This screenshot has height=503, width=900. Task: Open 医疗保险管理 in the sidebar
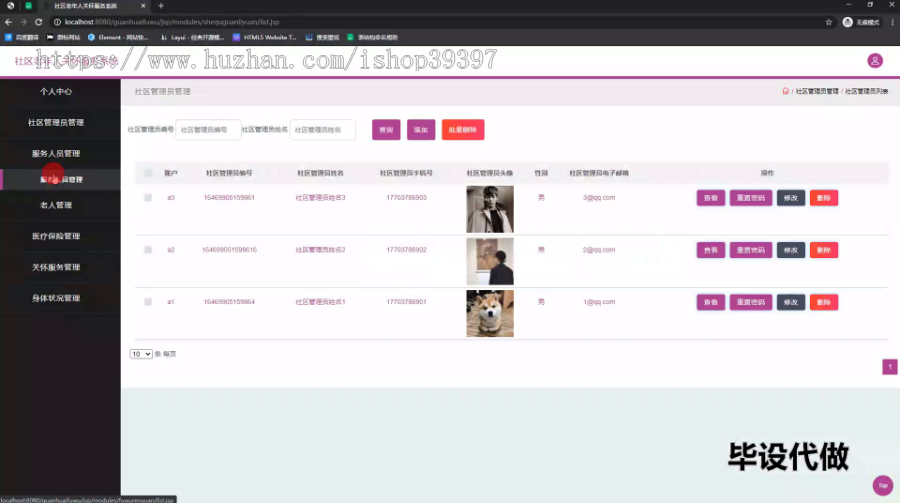point(56,236)
